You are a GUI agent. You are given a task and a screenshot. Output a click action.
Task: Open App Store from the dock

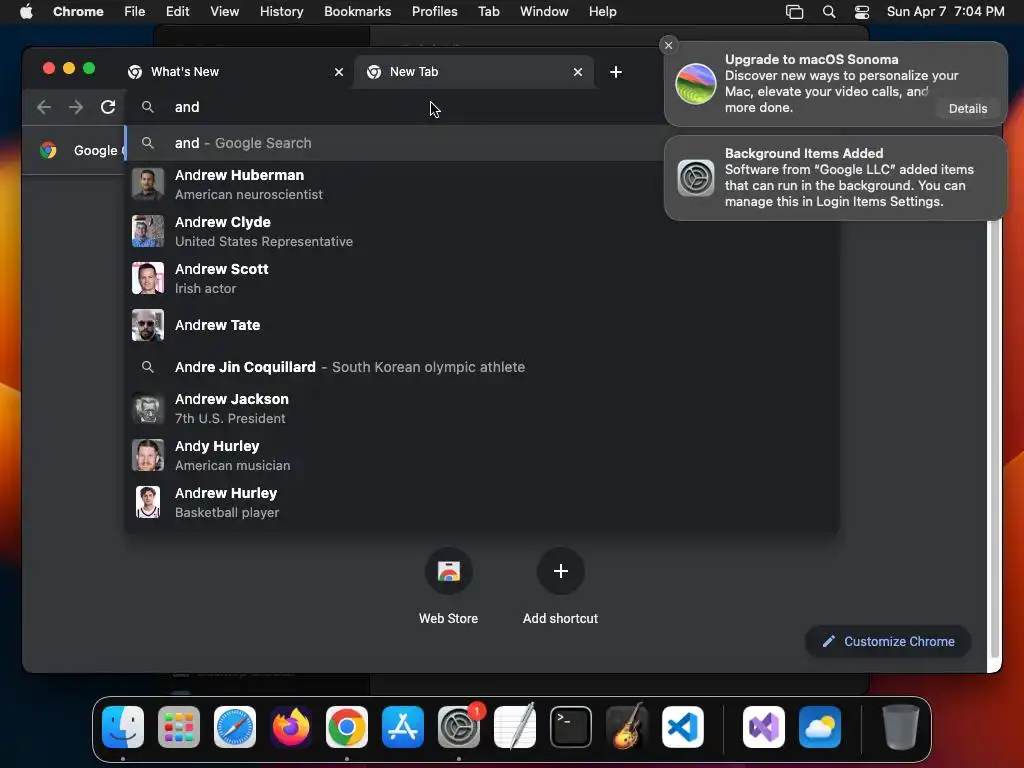click(x=403, y=727)
